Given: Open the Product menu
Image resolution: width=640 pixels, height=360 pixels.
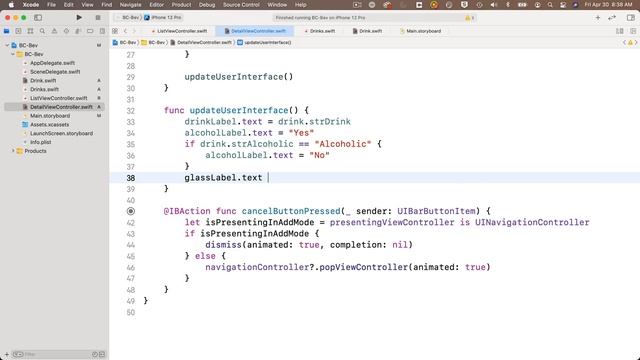Looking at the screenshot, I should [x=181, y=5].
